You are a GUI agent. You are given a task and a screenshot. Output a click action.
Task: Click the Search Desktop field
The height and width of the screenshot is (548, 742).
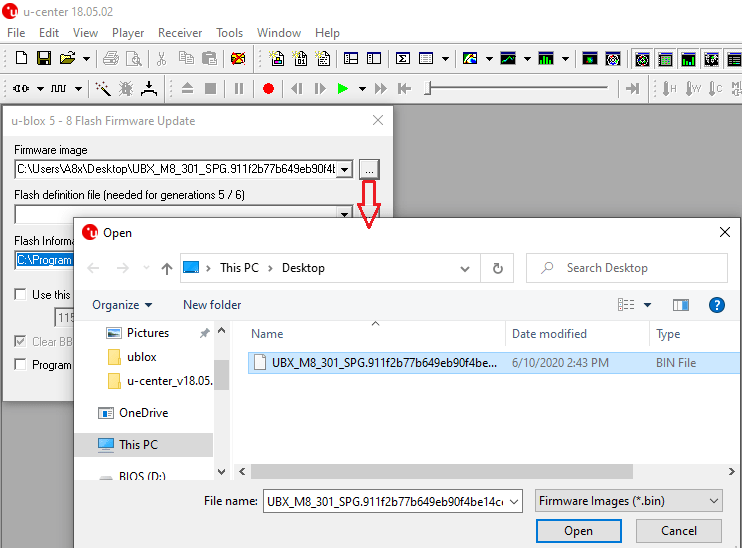[627, 268]
